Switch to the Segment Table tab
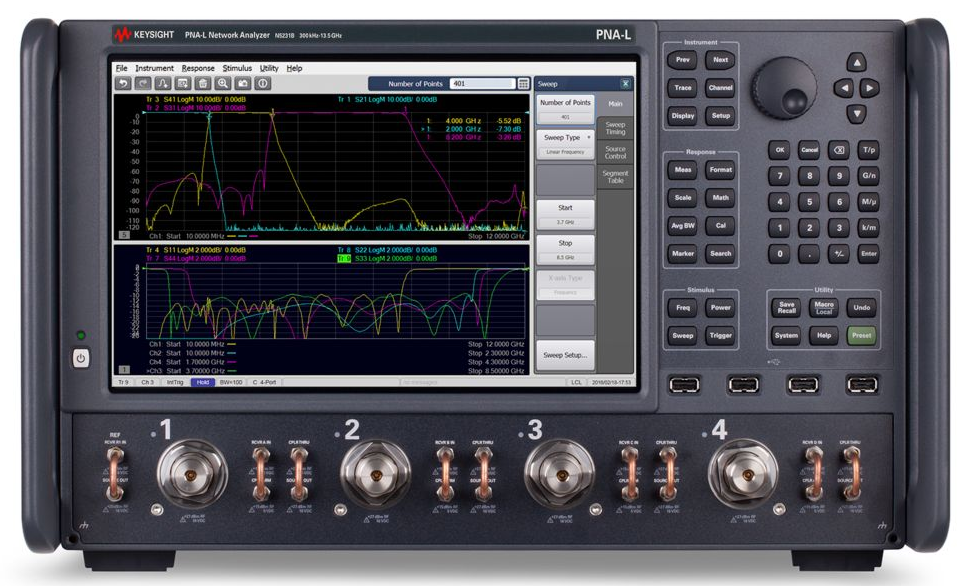Image resolution: width=959 pixels, height=586 pixels. pos(615,177)
